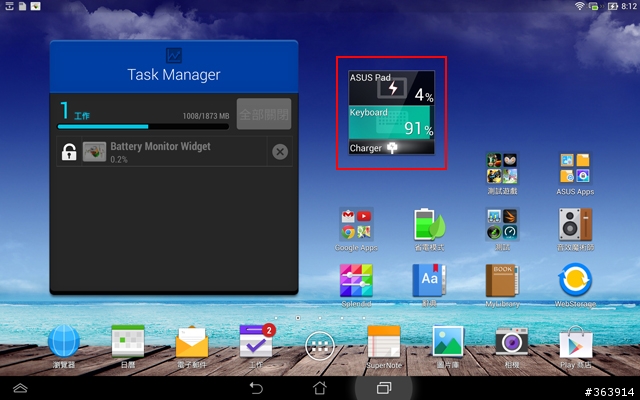
Task: Tap the Back navigation button
Action: click(256, 388)
